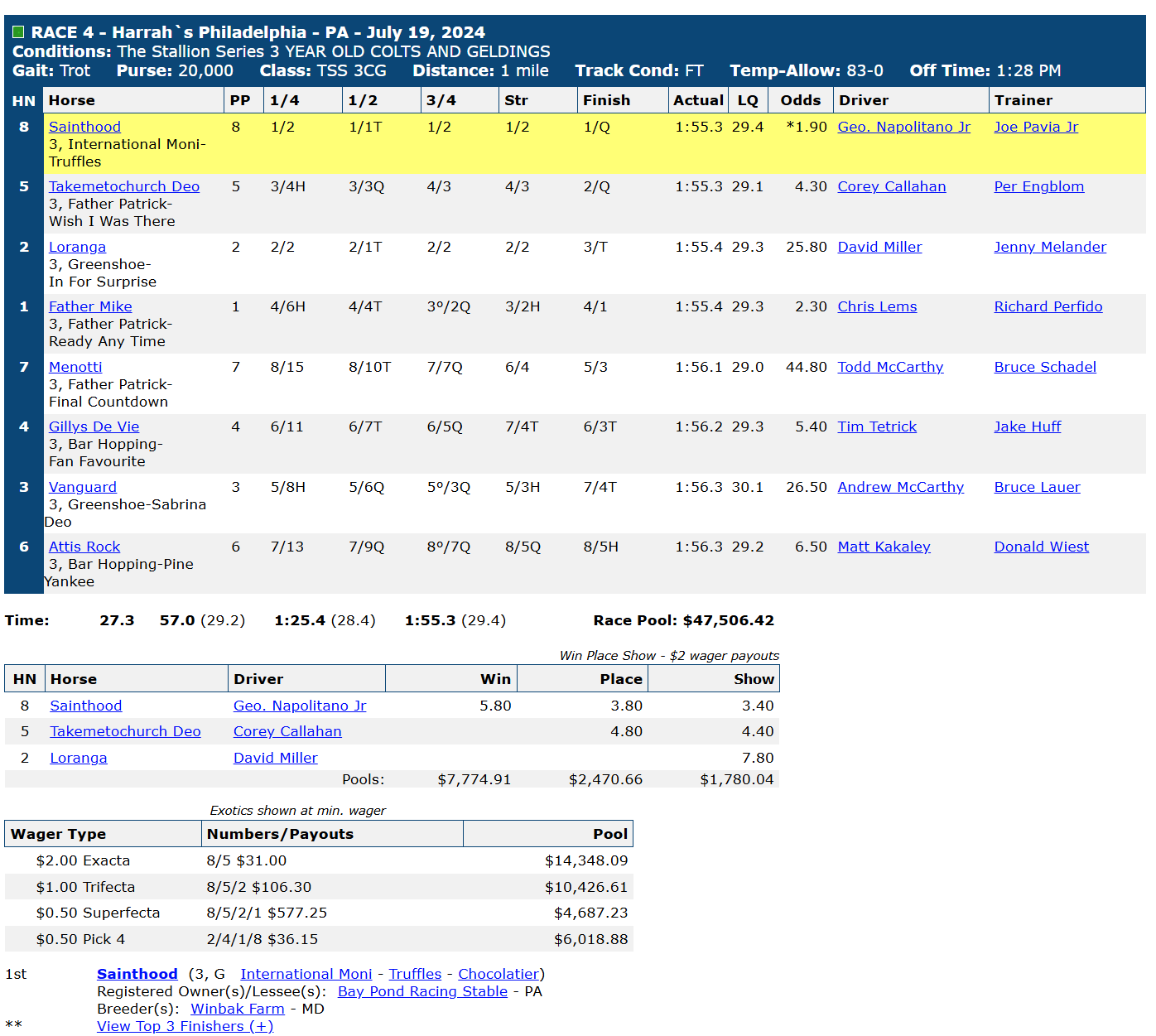This screenshot has width=1156, height=1036.
Task: Open the Father Mike horse link
Action: [90, 306]
